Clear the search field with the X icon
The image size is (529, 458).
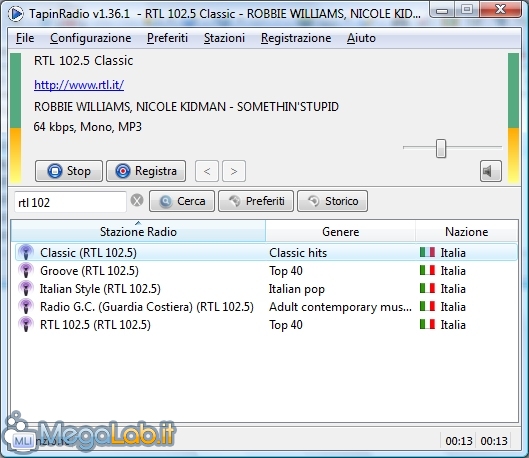pyautogui.click(x=137, y=200)
